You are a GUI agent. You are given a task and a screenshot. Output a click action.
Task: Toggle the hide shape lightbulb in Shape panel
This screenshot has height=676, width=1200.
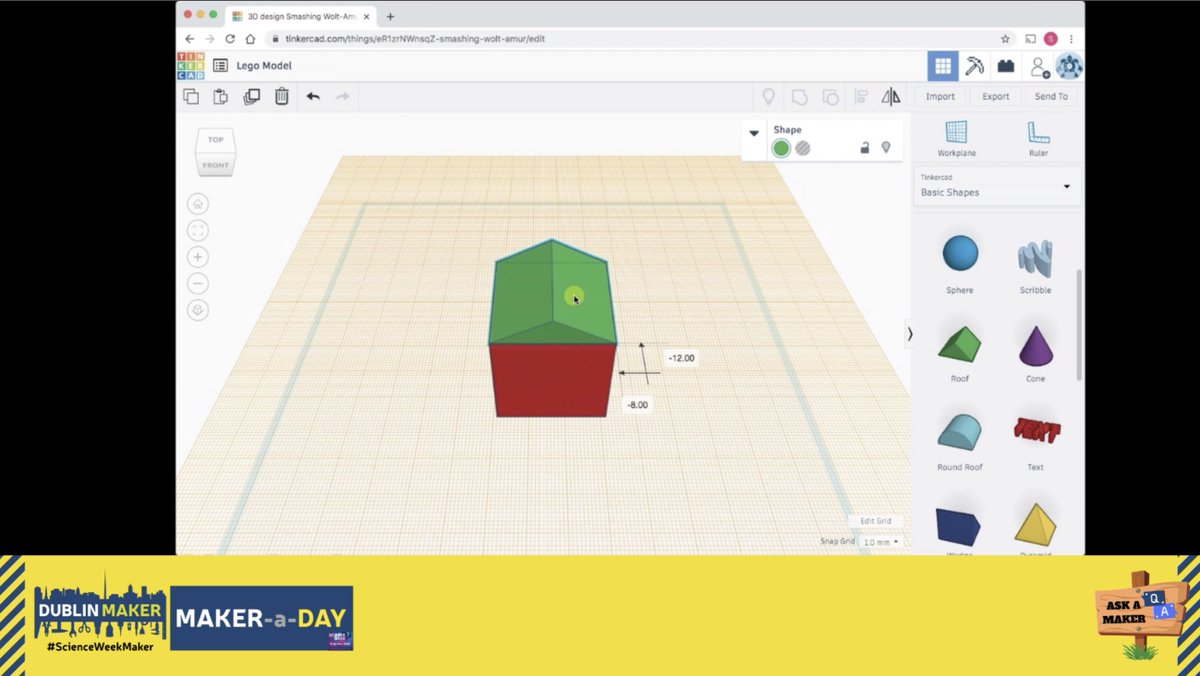tap(886, 148)
